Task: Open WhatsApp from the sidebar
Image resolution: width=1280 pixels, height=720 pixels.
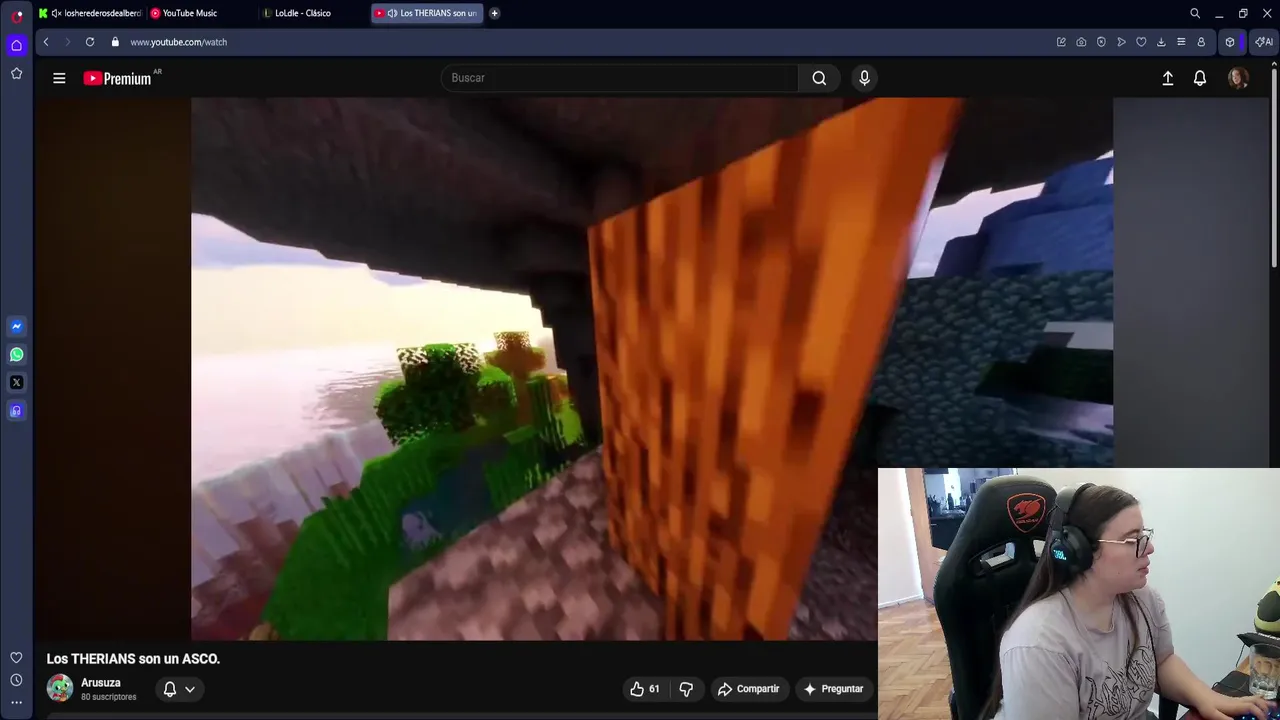Action: (x=16, y=354)
